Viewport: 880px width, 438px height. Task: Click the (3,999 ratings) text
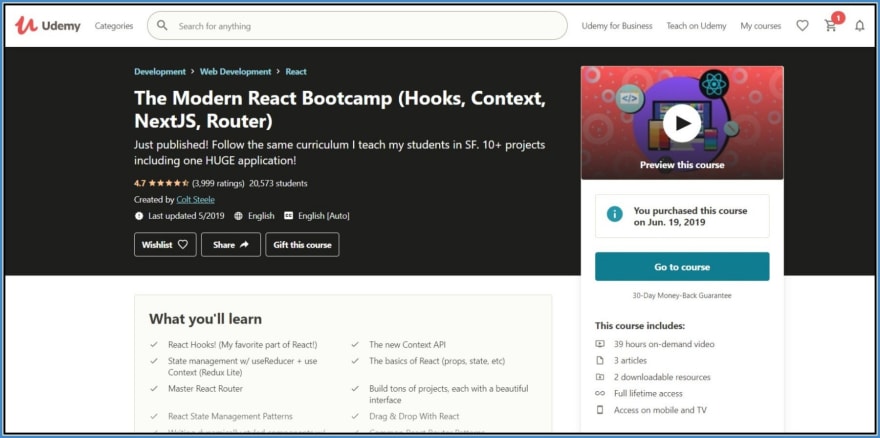click(218, 183)
